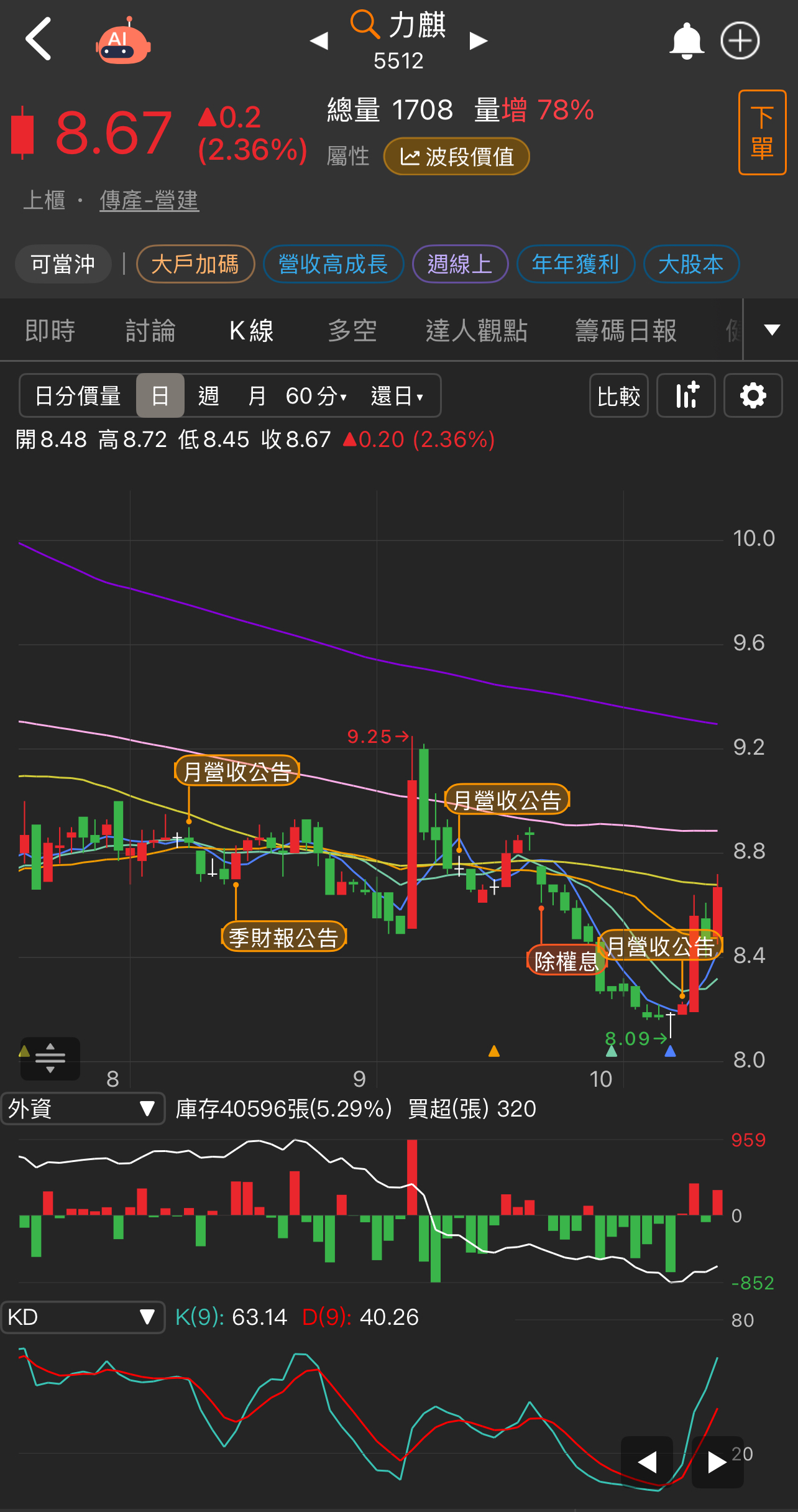This screenshot has width=798, height=1512.
Task: Select the 日 daily period toggle
Action: [x=160, y=395]
